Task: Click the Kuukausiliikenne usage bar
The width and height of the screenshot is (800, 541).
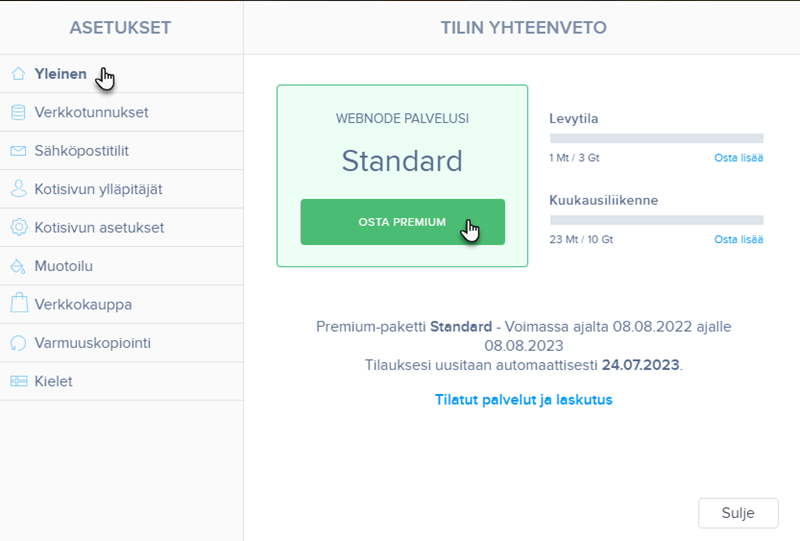Action: [656, 219]
